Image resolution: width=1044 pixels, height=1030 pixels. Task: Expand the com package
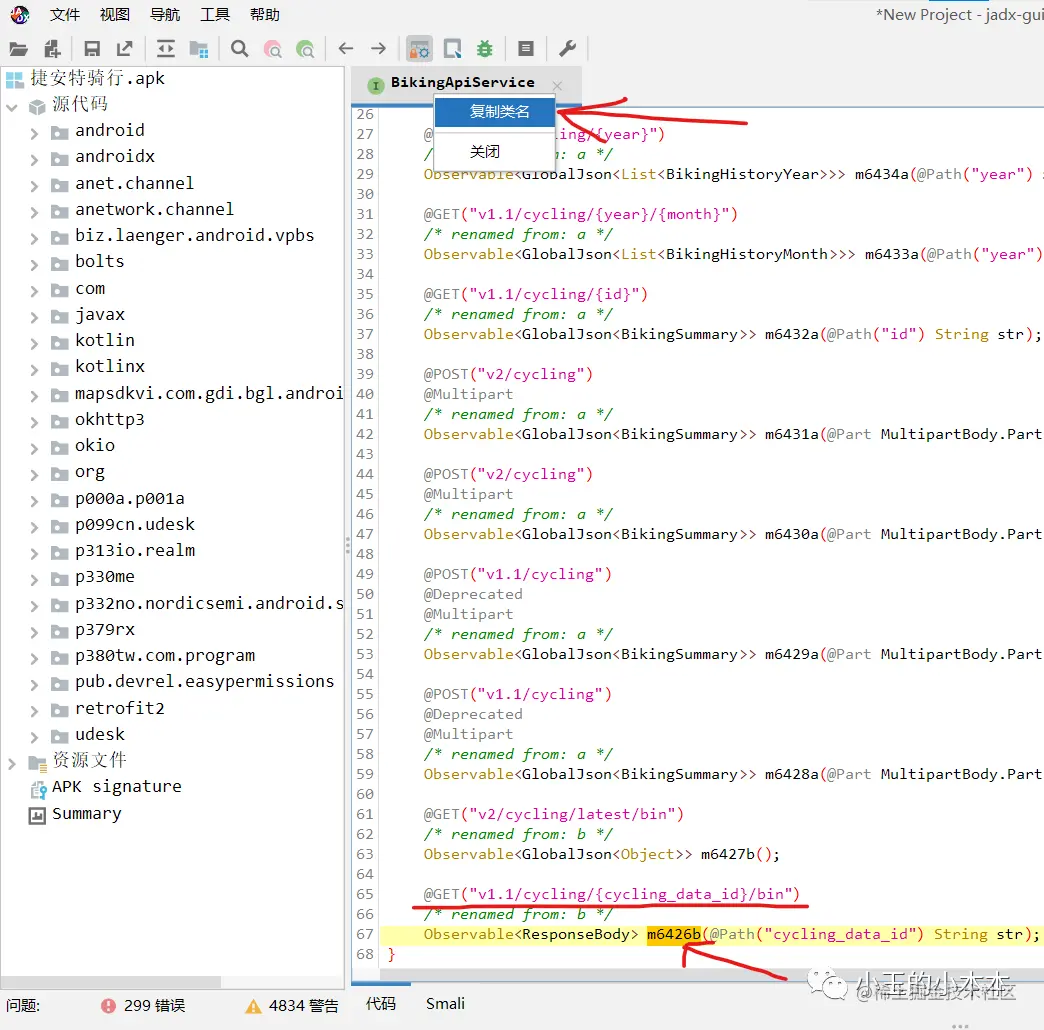pos(34,291)
